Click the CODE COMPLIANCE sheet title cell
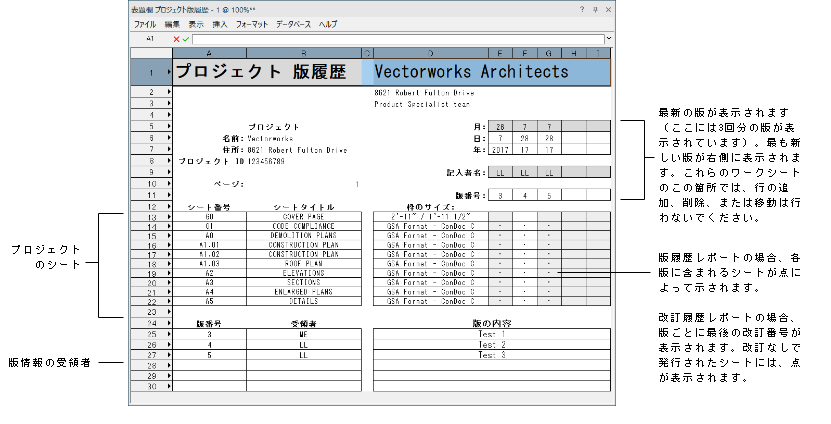831x424 pixels. (x=304, y=226)
